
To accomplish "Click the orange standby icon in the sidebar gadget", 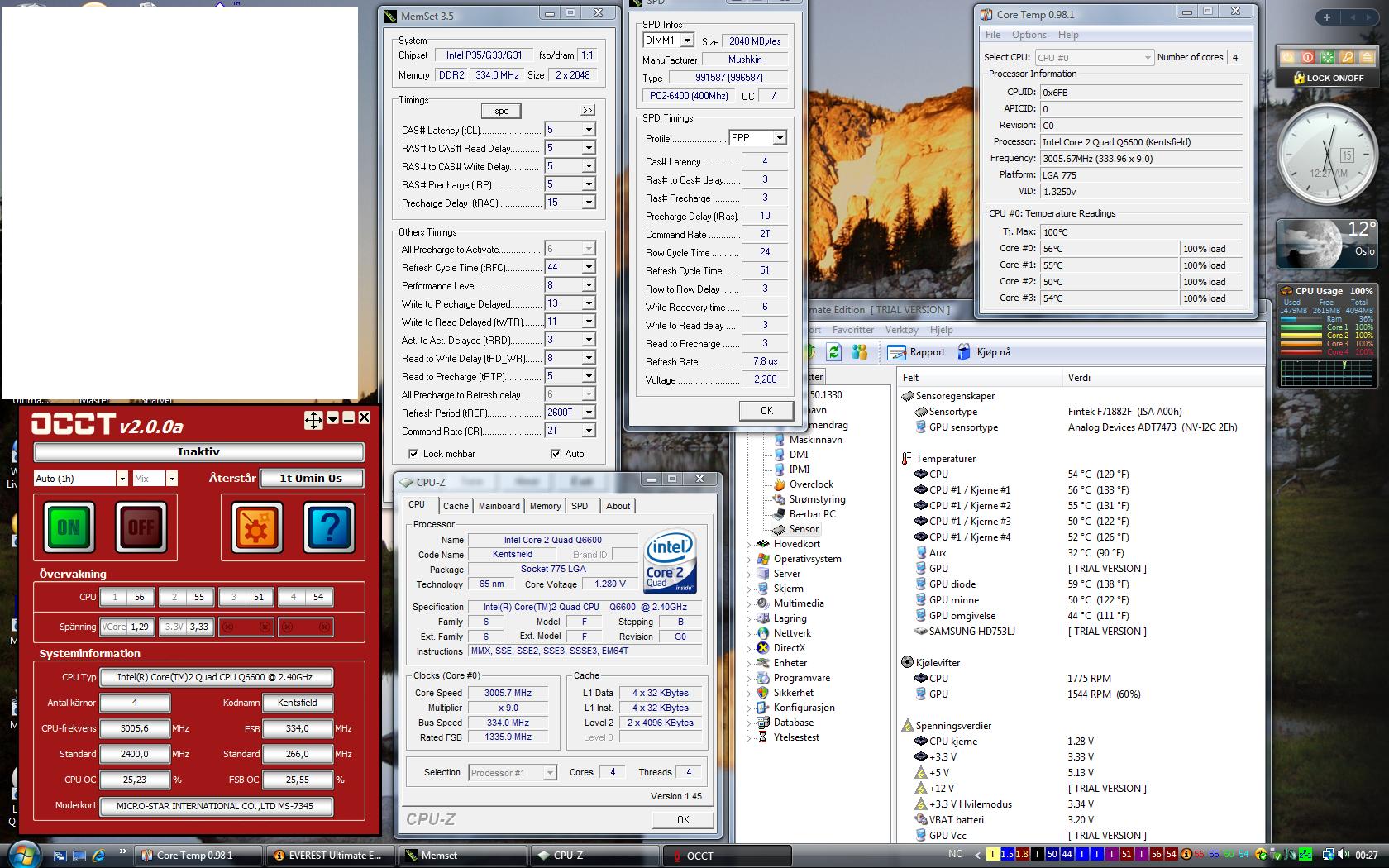I will 1288,57.
